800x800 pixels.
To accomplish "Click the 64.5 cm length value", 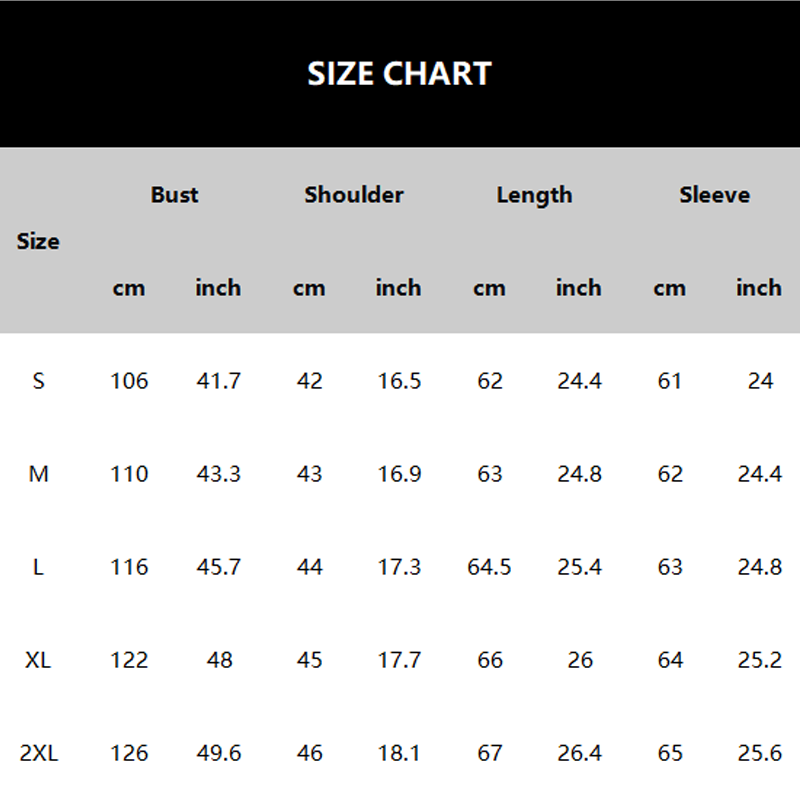I will click(489, 567).
